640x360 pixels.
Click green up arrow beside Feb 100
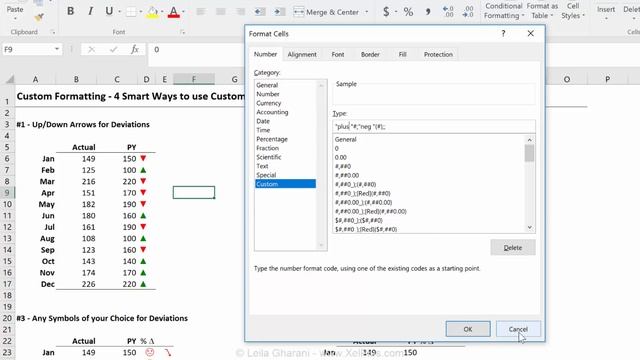point(143,170)
